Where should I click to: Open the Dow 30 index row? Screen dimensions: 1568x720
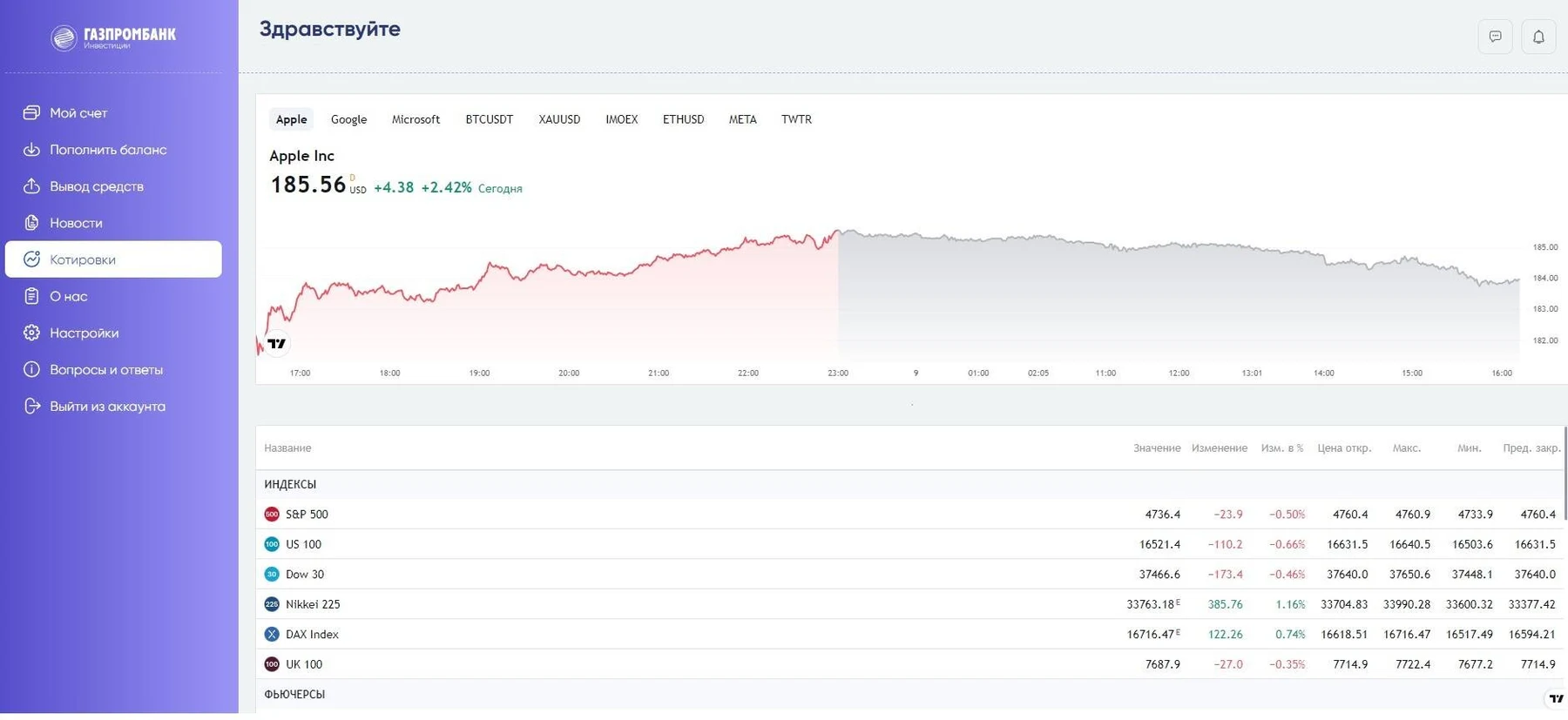(910, 574)
